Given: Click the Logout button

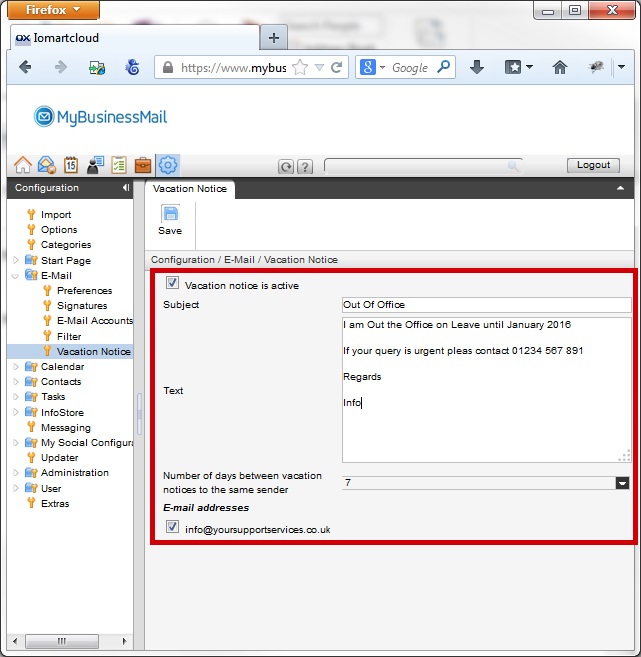Looking at the screenshot, I should point(593,166).
